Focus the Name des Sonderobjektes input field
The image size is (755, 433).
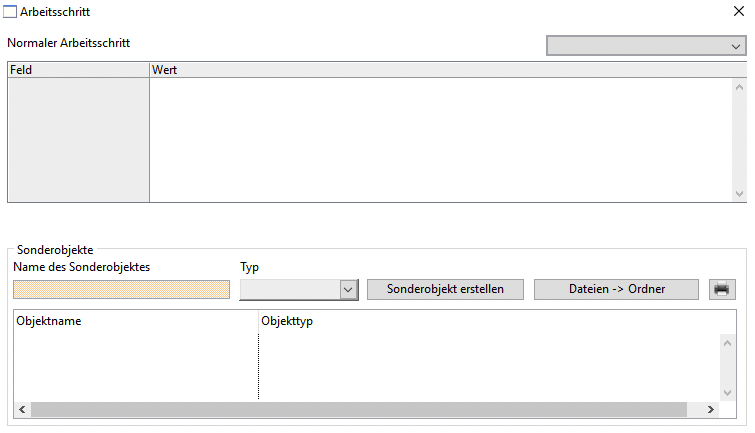coord(121,289)
